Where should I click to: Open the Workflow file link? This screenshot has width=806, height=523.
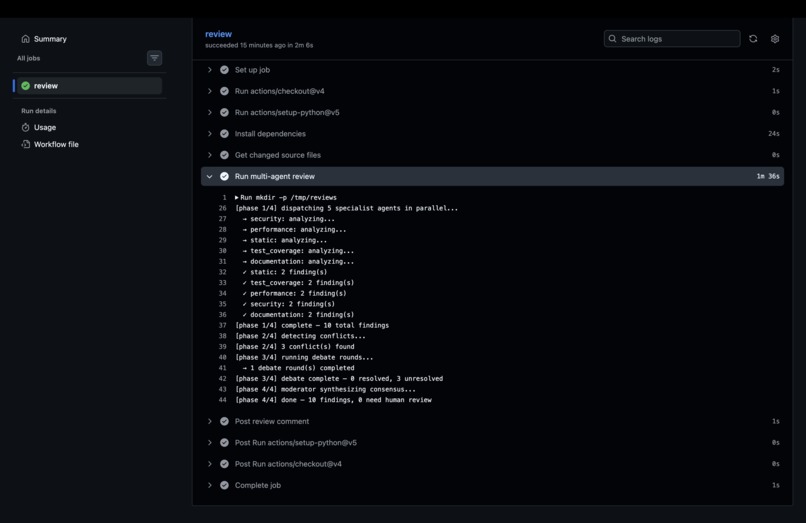point(56,145)
